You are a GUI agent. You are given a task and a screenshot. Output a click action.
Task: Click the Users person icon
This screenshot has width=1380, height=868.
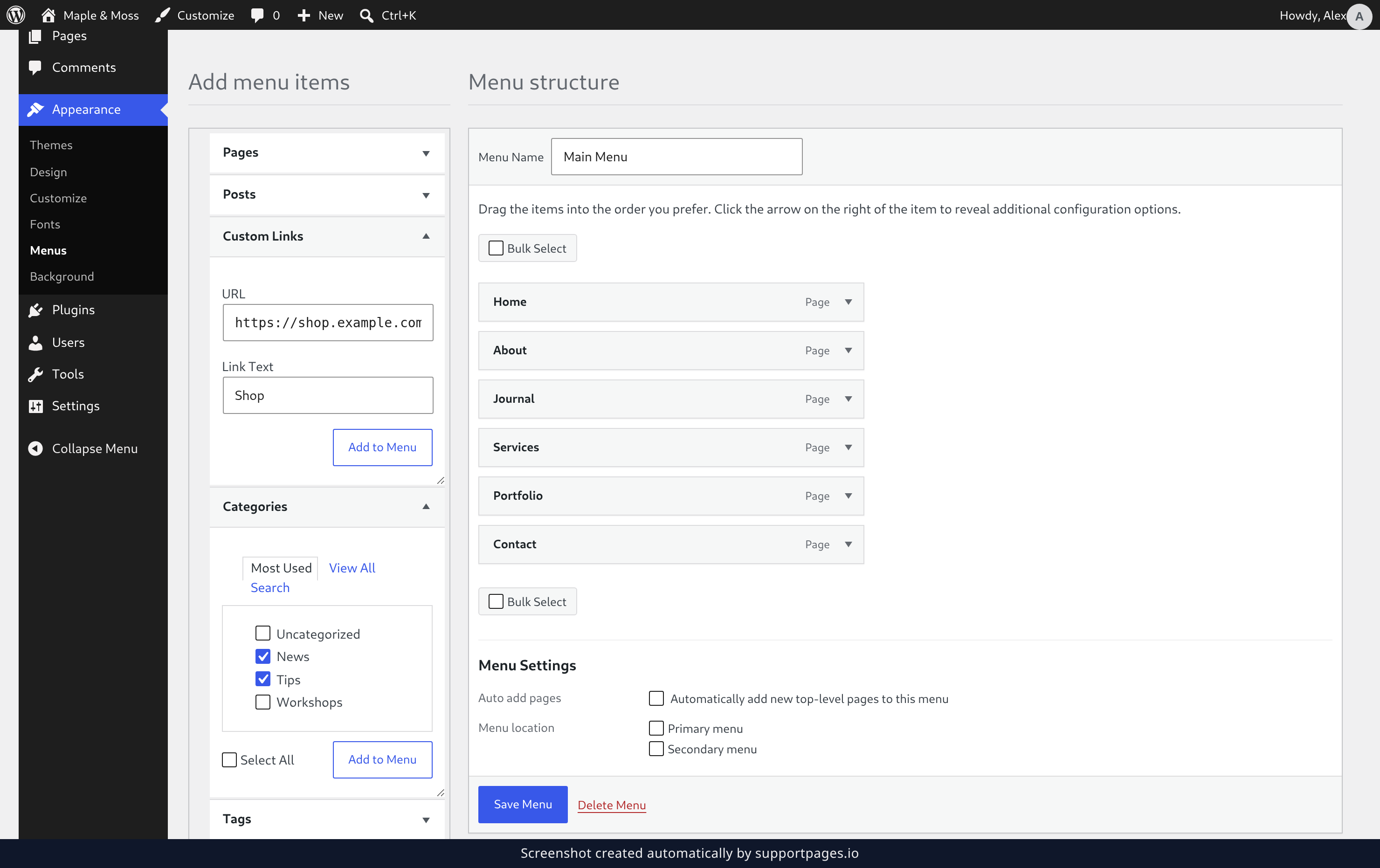tap(35, 343)
